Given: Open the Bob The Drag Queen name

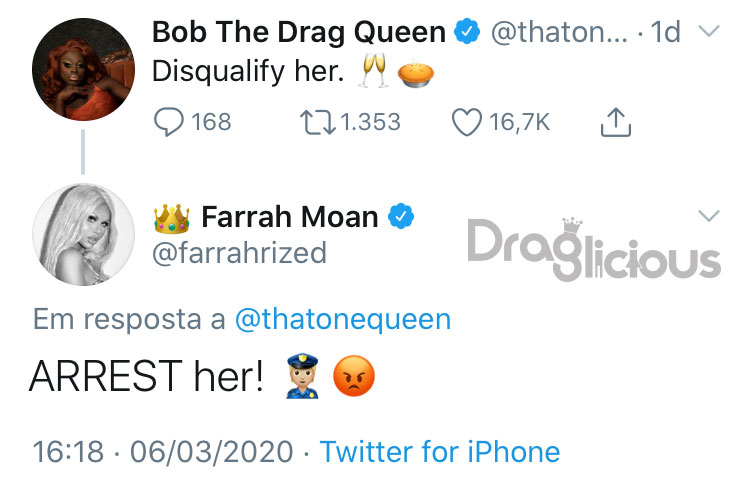Looking at the screenshot, I should pyautogui.click(x=299, y=32).
